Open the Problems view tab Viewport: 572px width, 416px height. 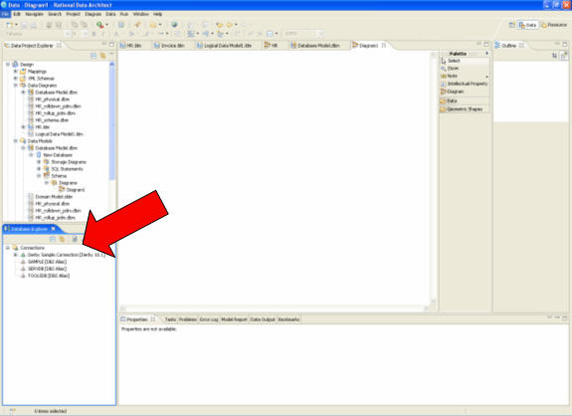point(188,319)
